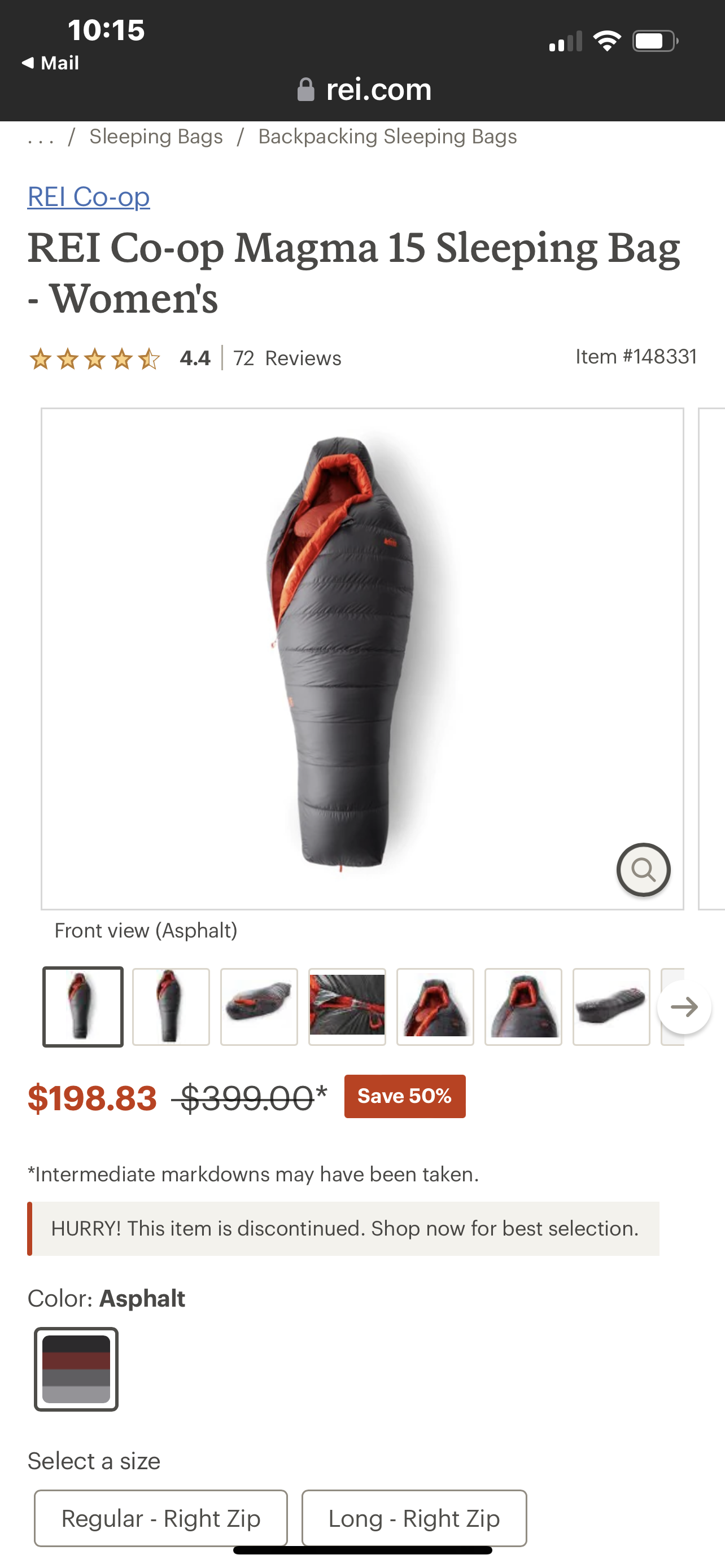
Task: Open the REI Co-op brand link
Action: 88,196
